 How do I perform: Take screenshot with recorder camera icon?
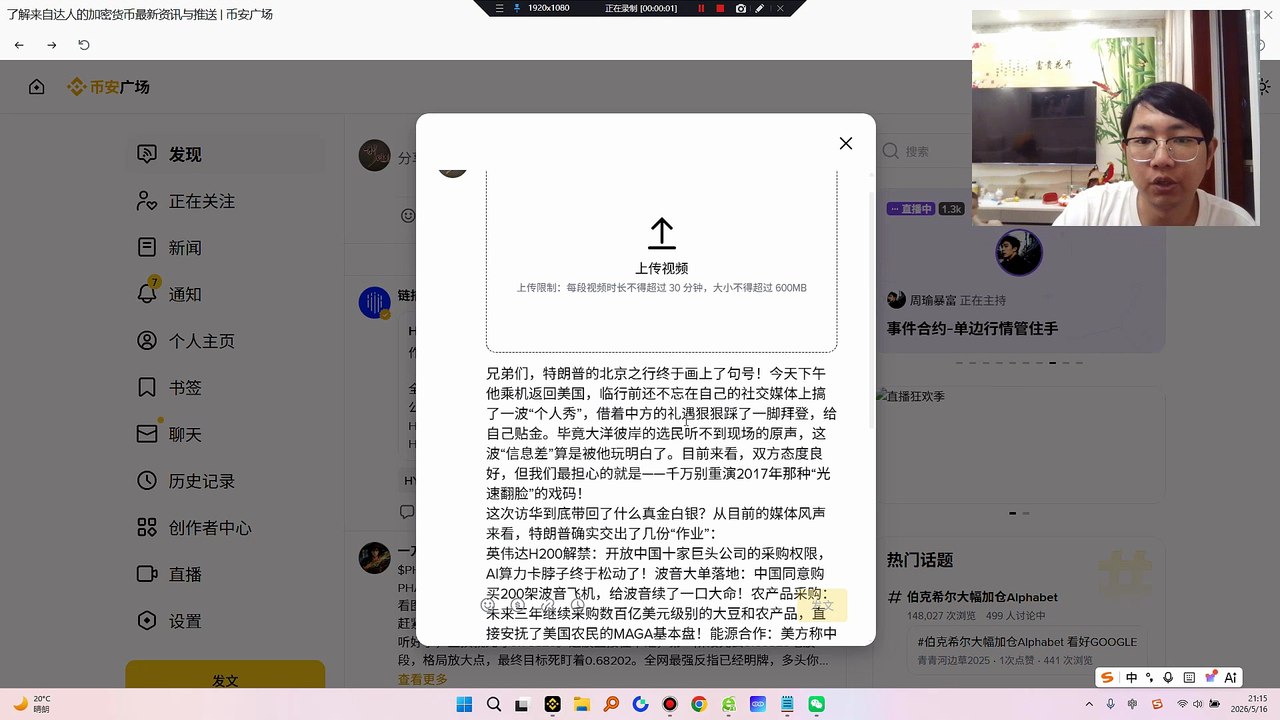tap(740, 8)
